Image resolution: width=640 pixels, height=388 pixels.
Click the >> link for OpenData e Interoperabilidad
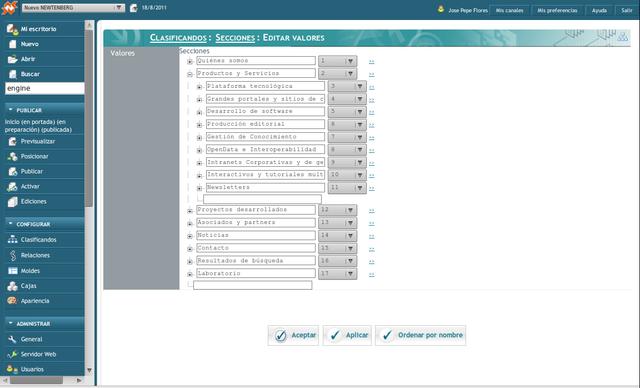(x=371, y=151)
